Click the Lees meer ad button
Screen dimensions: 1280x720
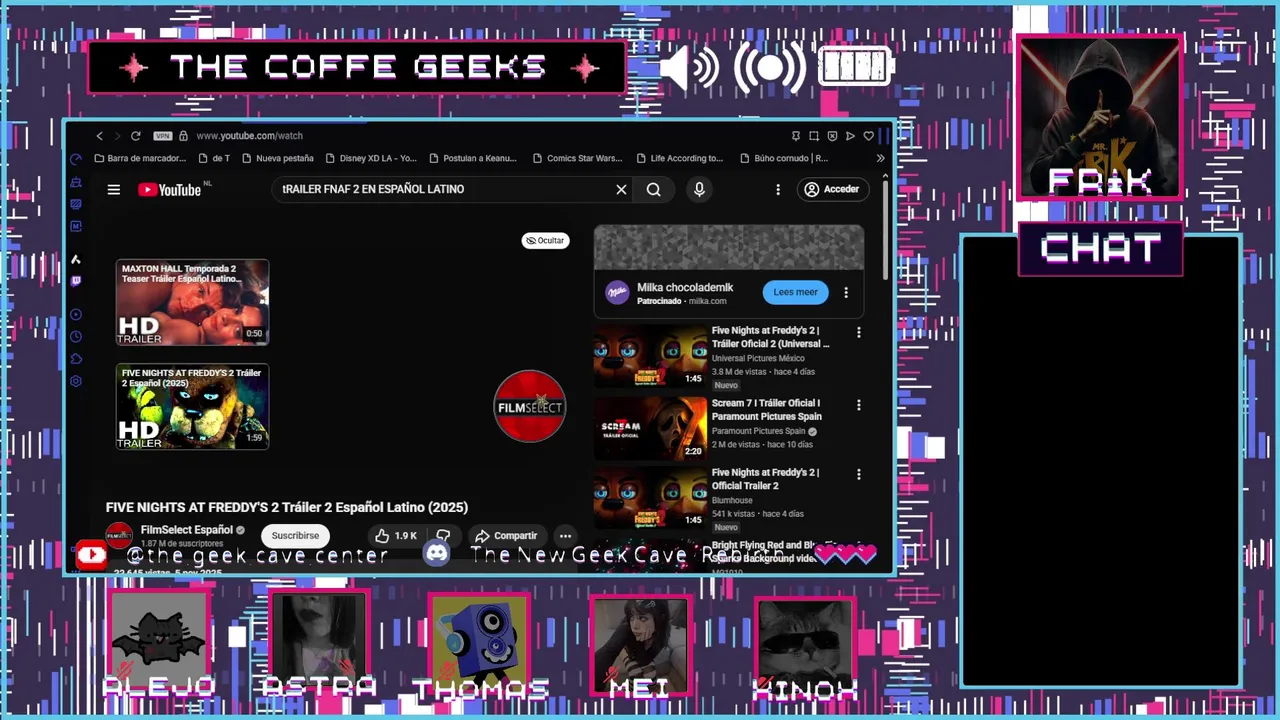(795, 292)
